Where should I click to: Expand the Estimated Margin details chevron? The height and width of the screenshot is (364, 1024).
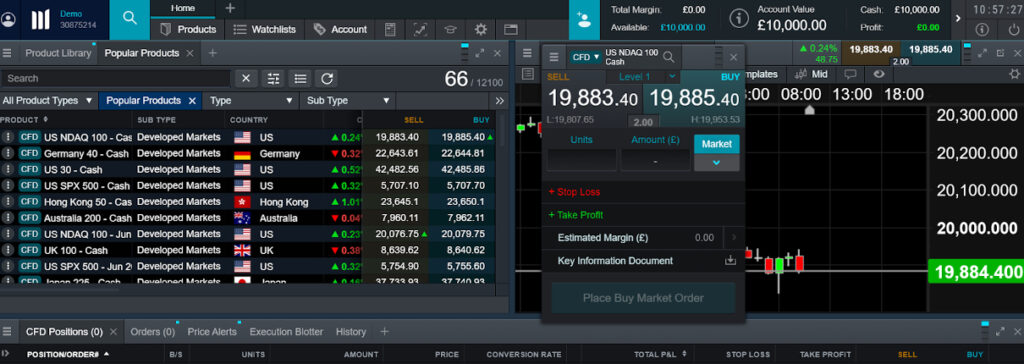click(734, 238)
